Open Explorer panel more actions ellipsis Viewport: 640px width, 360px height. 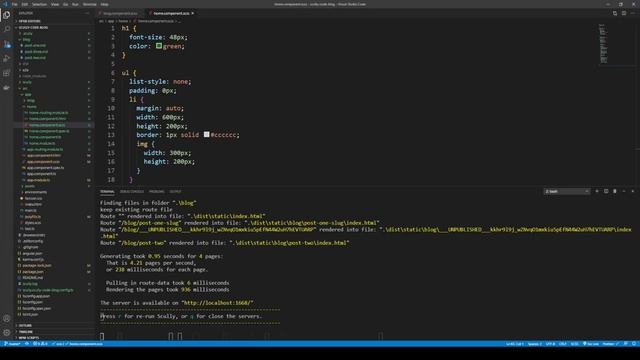(x=87, y=13)
